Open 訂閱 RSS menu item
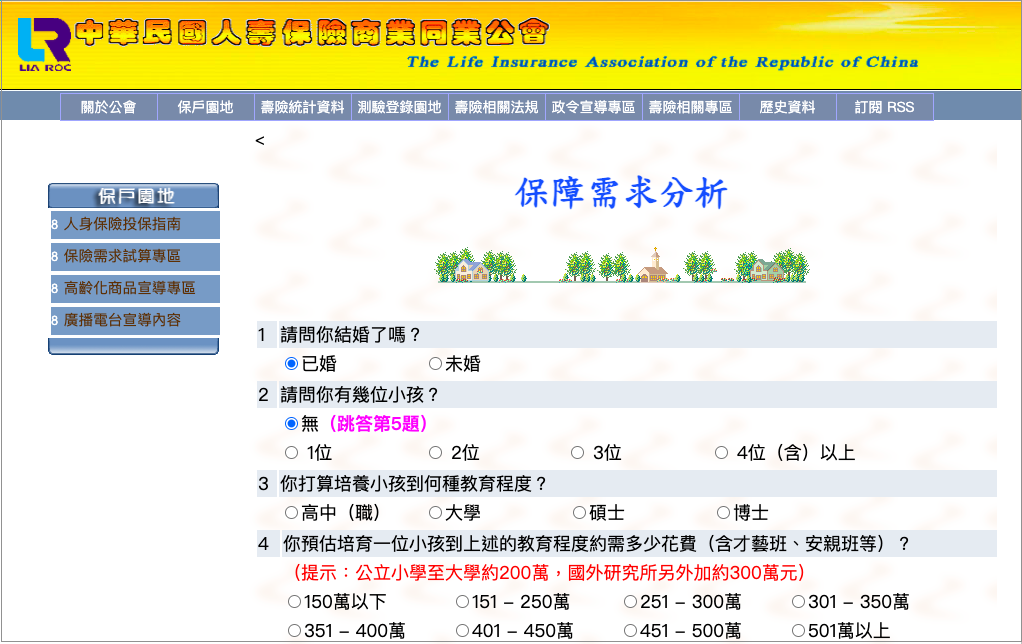Viewport: 1022px width, 644px height. point(884,107)
